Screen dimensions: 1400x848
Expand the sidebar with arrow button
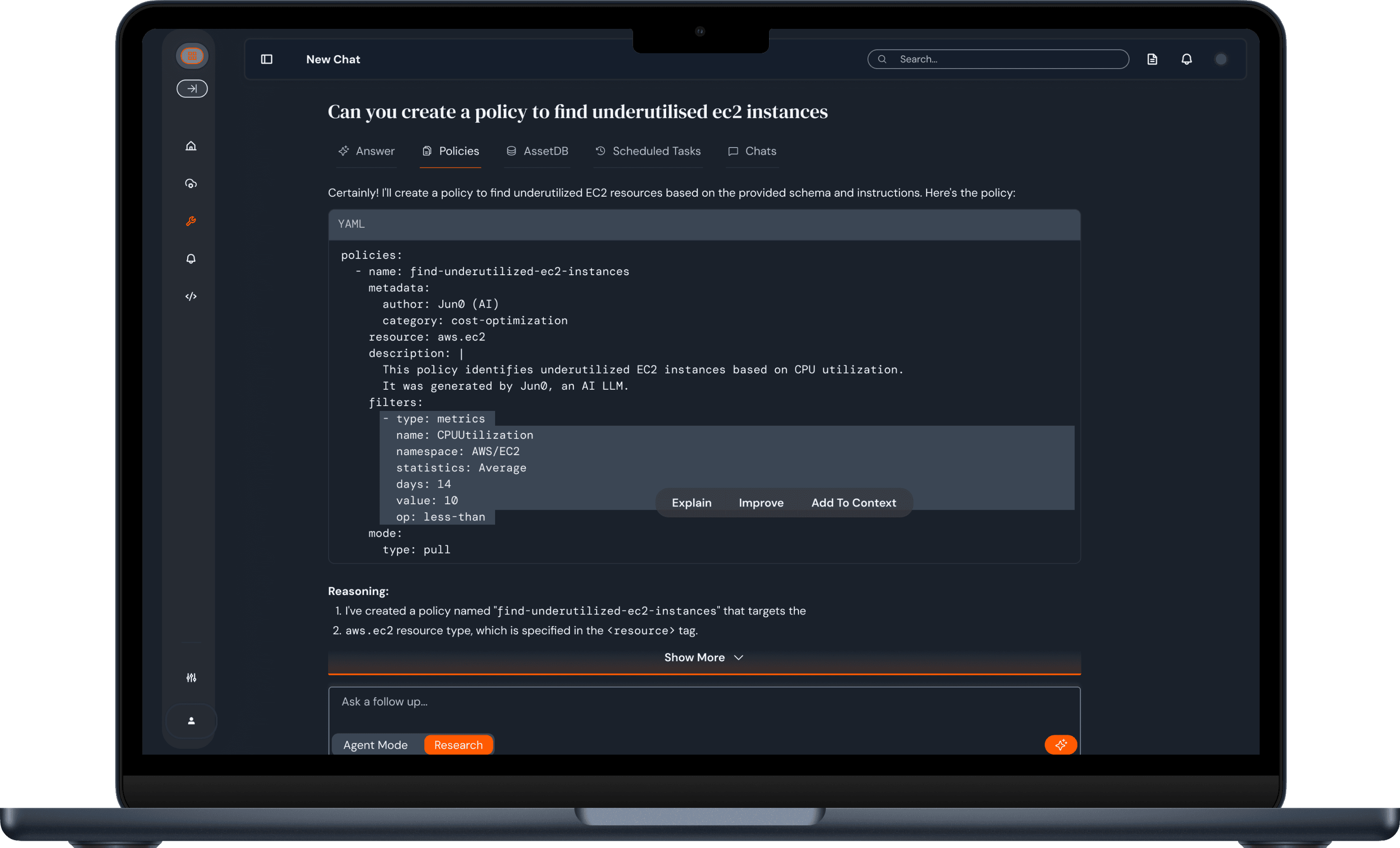click(x=192, y=88)
